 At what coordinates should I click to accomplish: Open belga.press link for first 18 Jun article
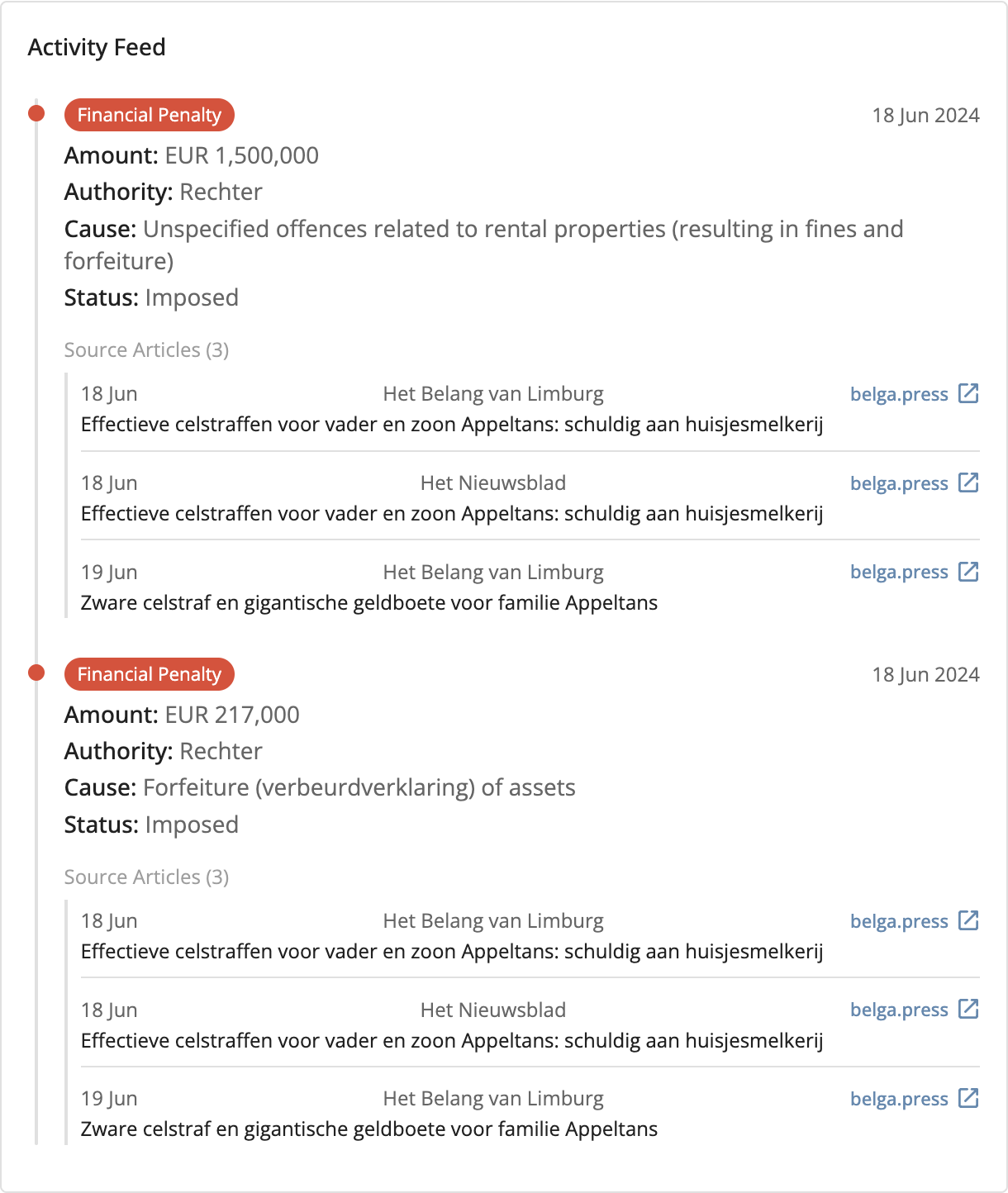[x=899, y=394]
